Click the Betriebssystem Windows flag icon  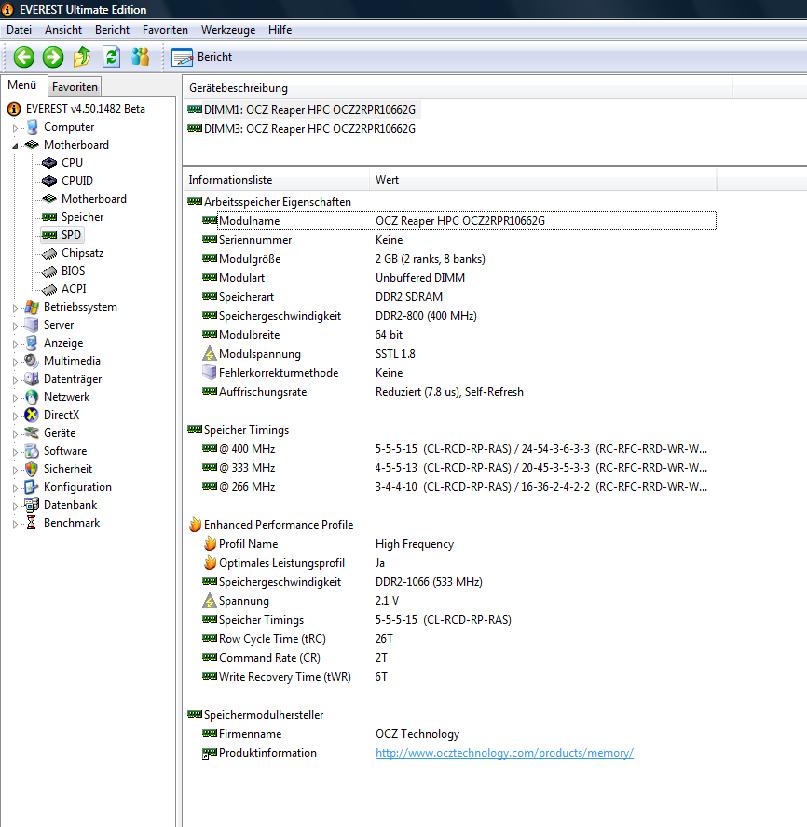pos(32,307)
